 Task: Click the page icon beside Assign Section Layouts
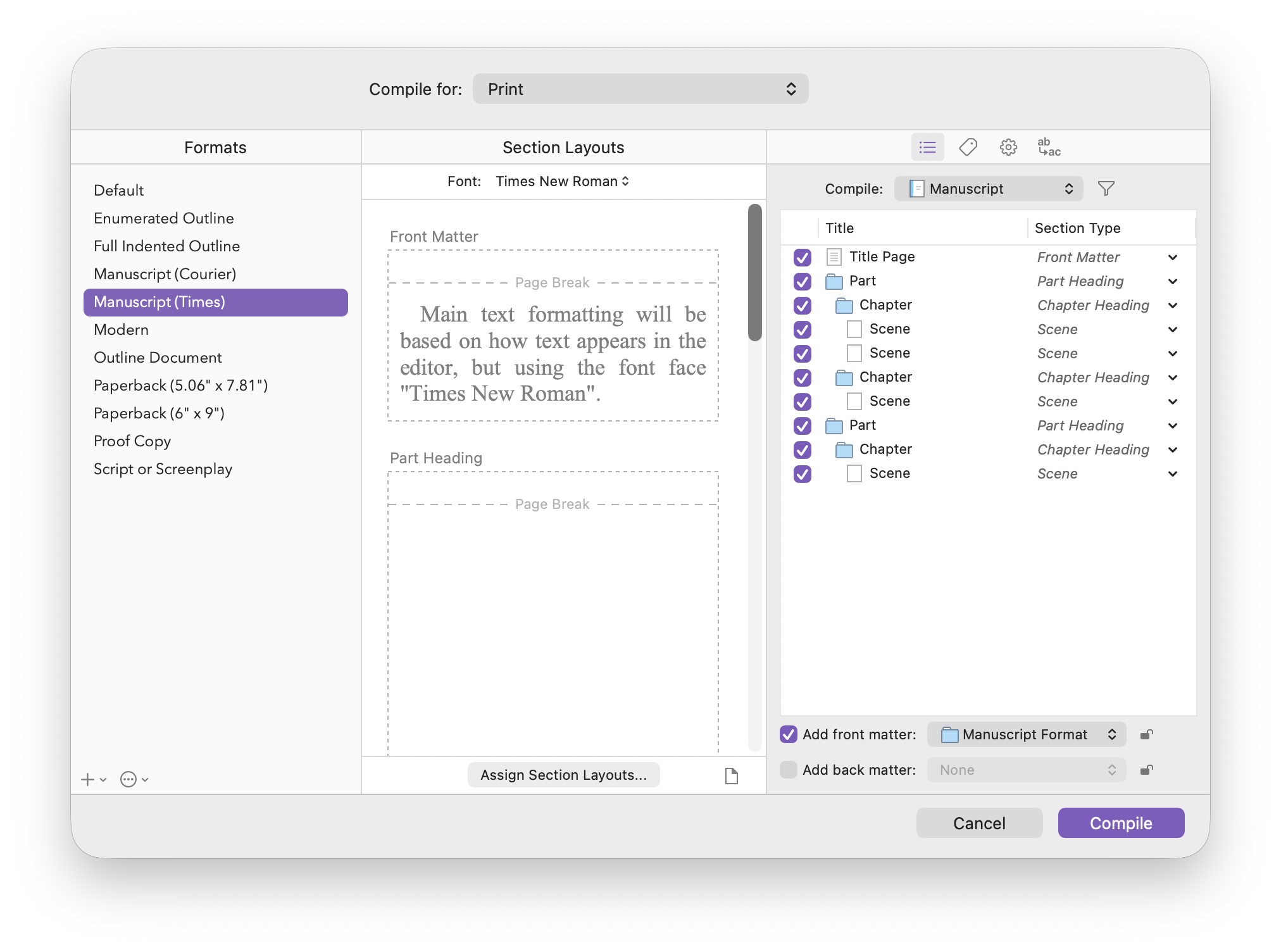coord(731,775)
